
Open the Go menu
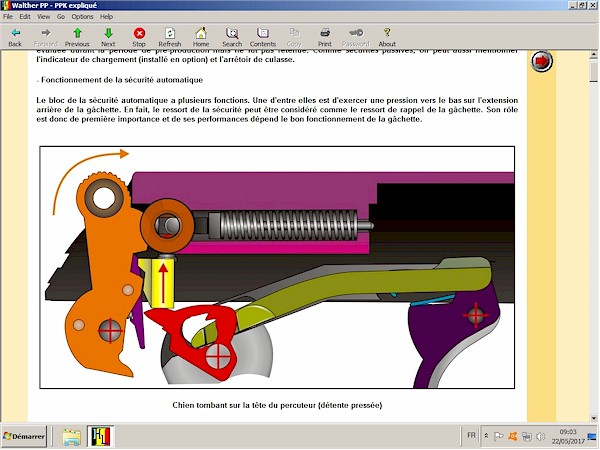61,16
